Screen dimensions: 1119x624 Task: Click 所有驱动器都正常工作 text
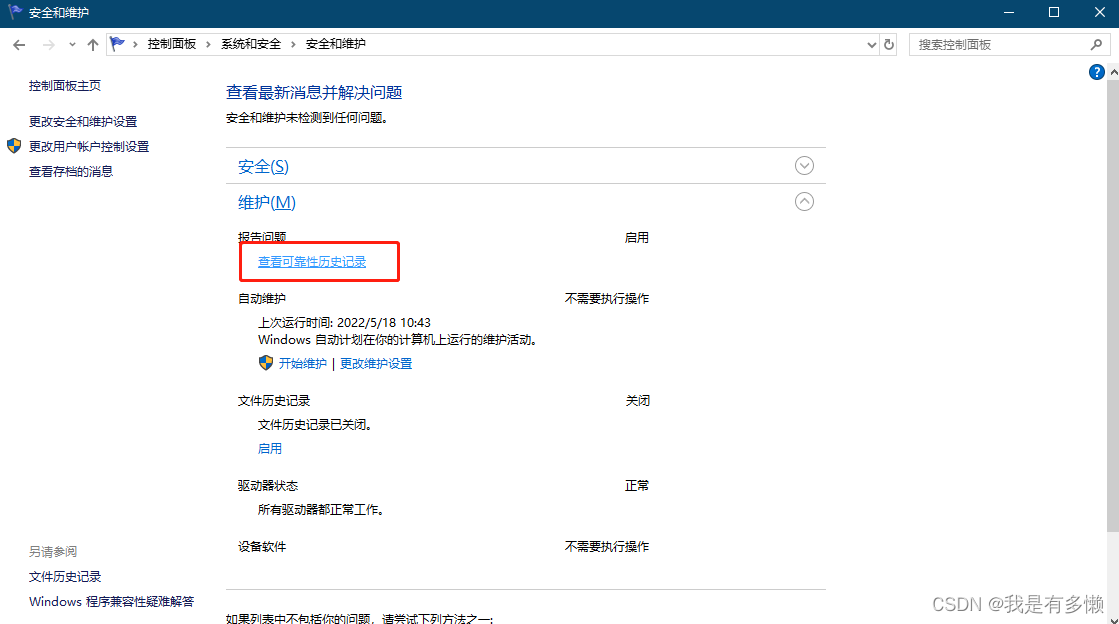320,510
